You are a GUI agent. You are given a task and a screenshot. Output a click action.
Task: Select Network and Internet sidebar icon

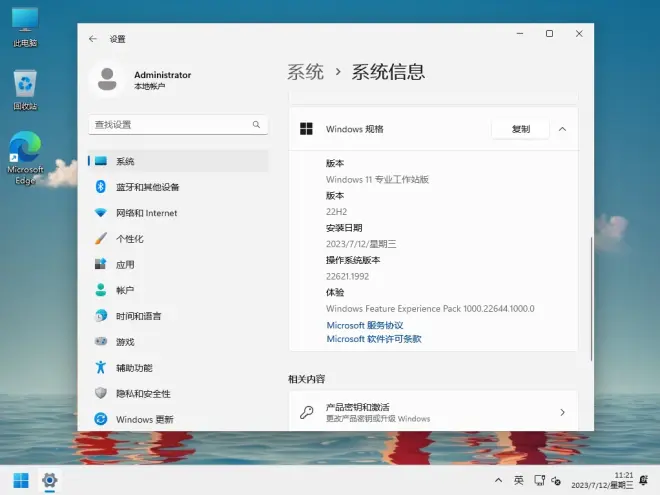100,213
